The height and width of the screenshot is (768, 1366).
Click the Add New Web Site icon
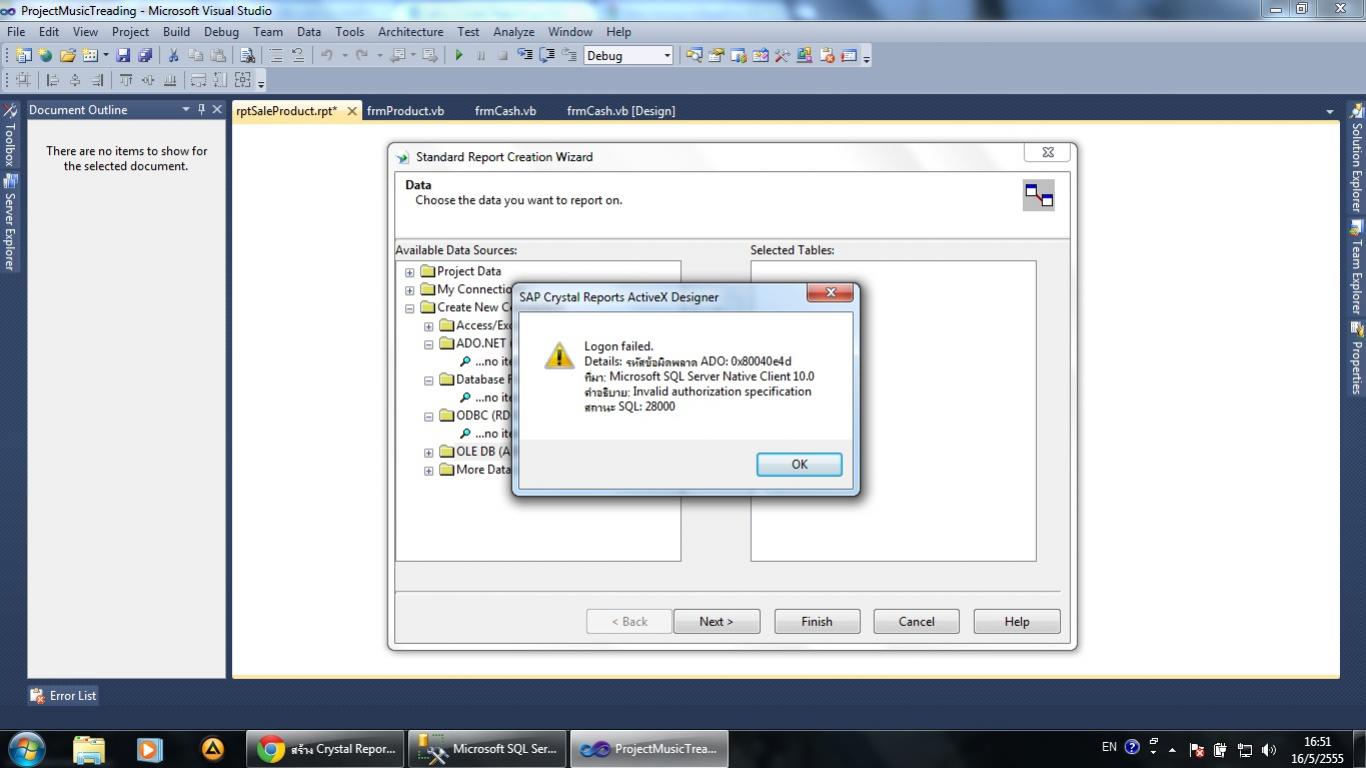tap(45, 56)
